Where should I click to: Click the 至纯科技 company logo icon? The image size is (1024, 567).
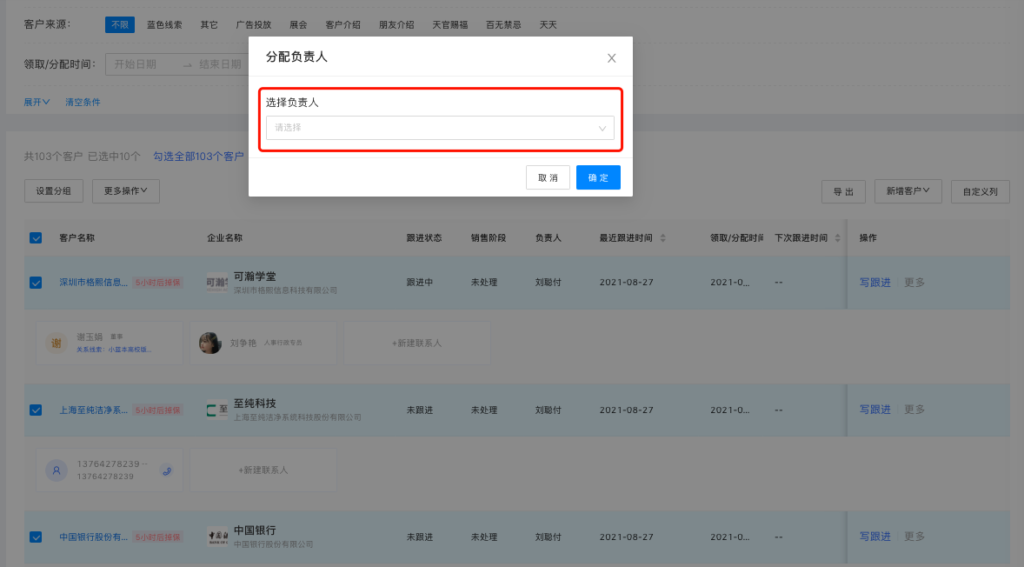click(217, 410)
